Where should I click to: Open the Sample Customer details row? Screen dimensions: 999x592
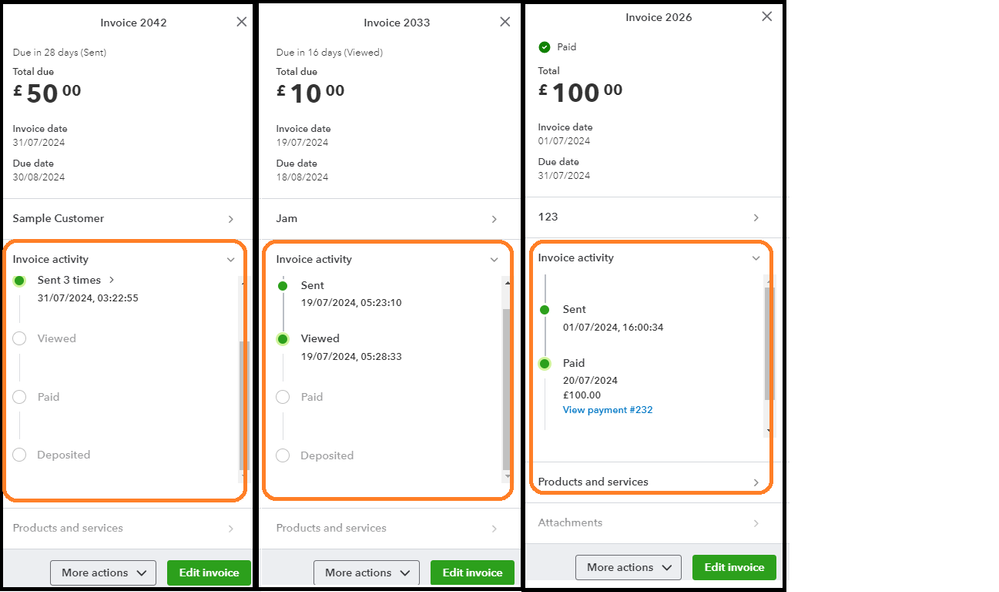click(x=125, y=219)
